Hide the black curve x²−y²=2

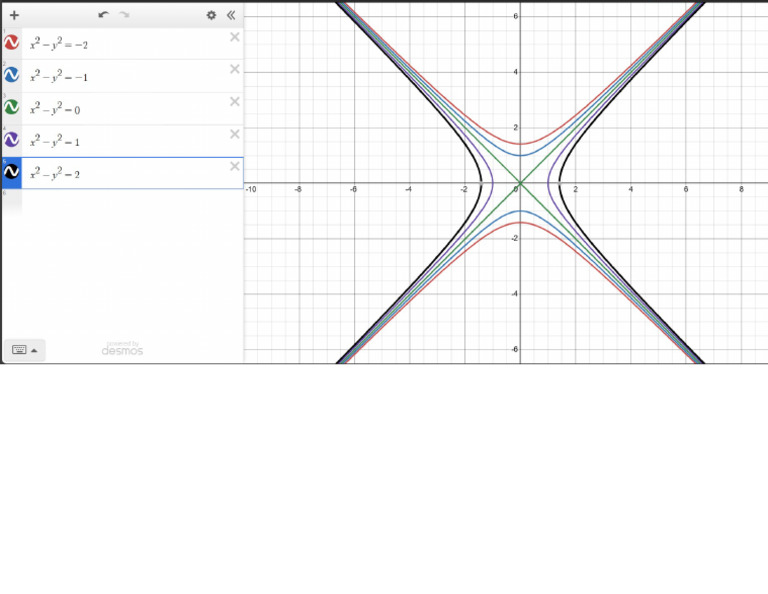coord(11,172)
